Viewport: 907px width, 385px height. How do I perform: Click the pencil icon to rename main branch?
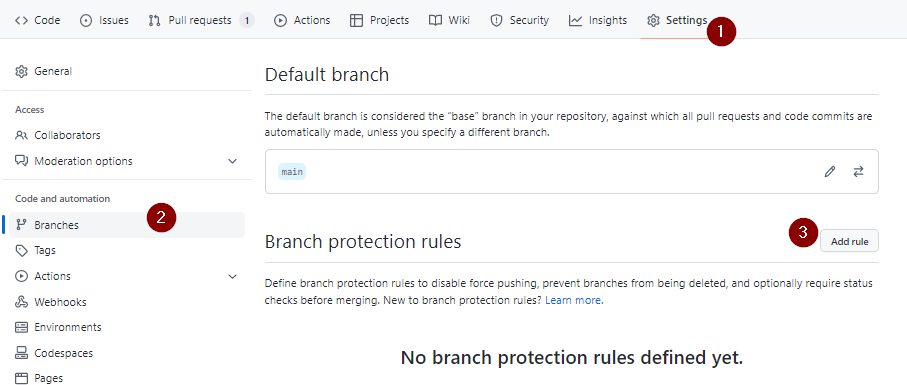[x=830, y=172]
